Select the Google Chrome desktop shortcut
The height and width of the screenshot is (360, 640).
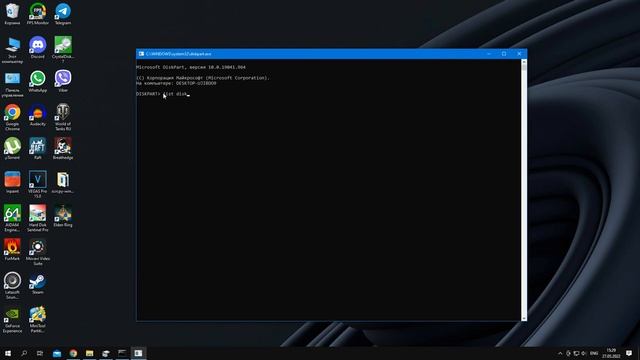tap(12, 117)
